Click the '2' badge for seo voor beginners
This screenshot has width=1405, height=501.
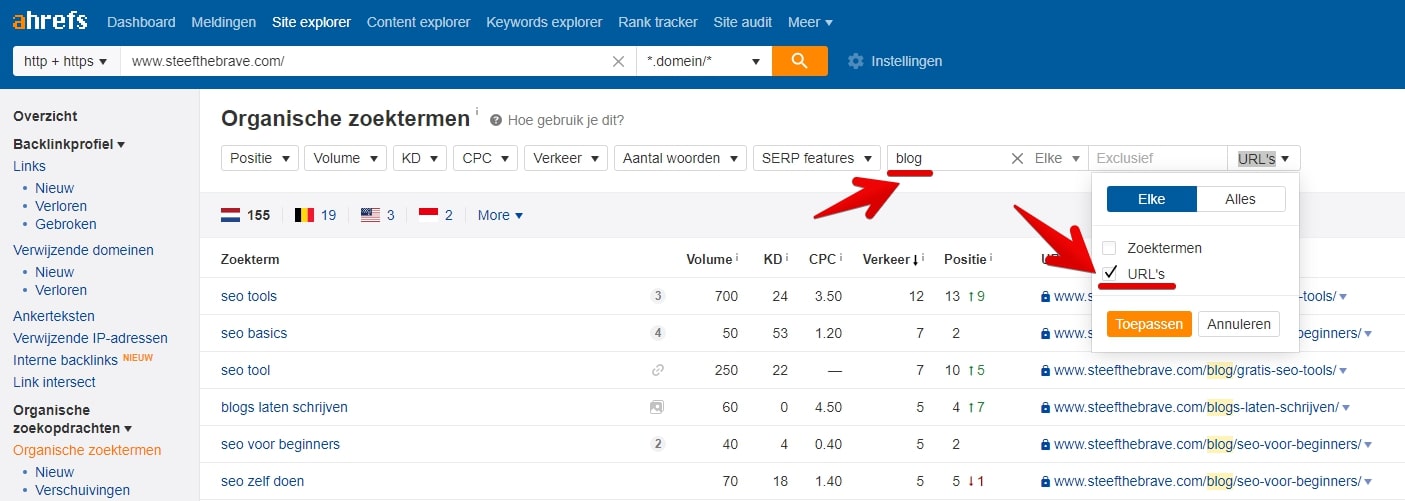[657, 444]
